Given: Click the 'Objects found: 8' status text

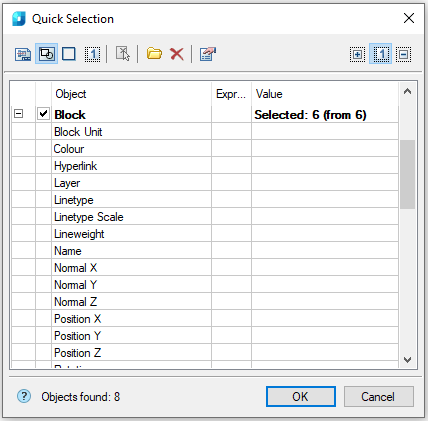Looking at the screenshot, I should pos(80,397).
